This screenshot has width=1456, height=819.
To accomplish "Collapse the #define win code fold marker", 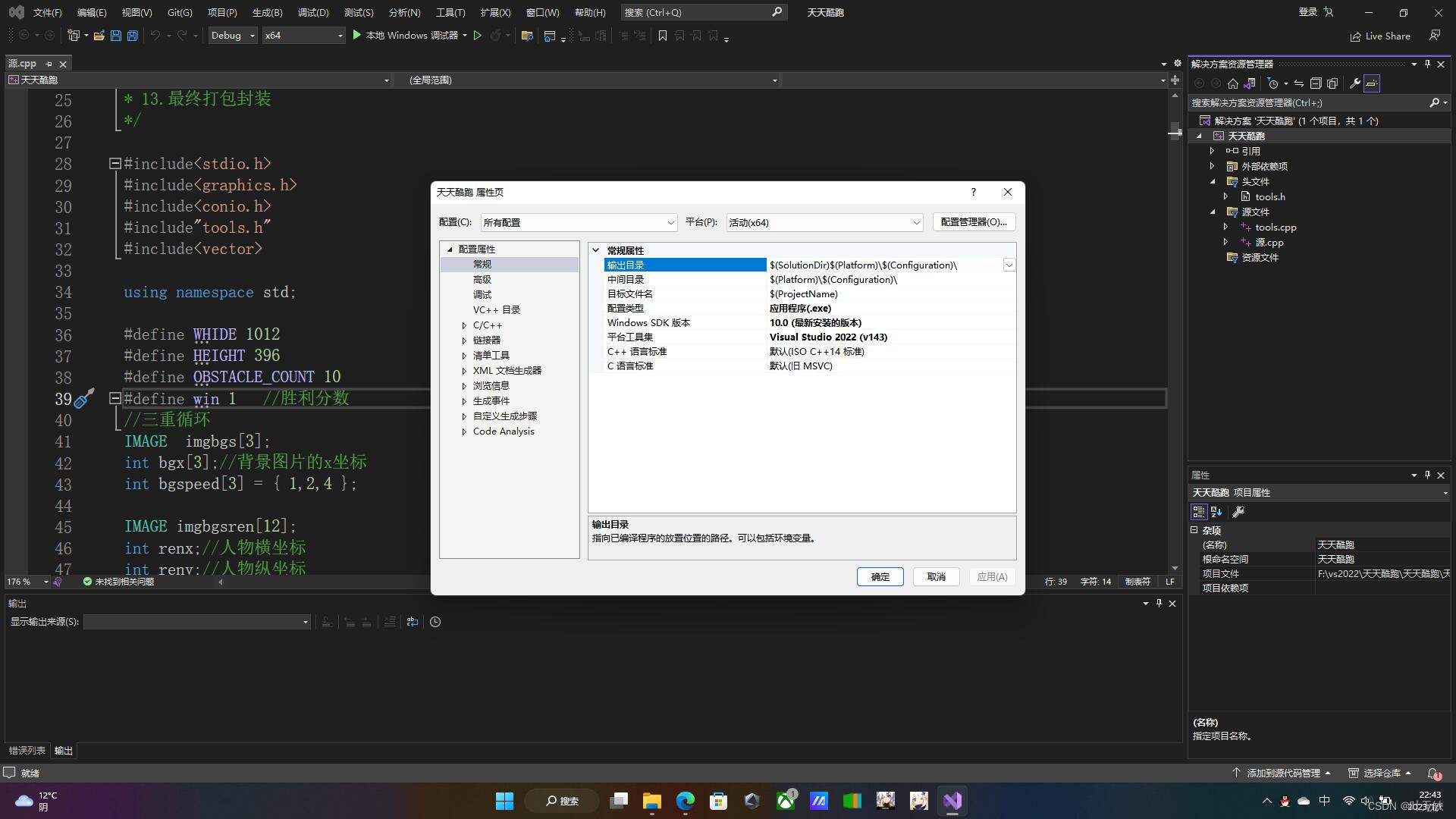I will tap(115, 398).
